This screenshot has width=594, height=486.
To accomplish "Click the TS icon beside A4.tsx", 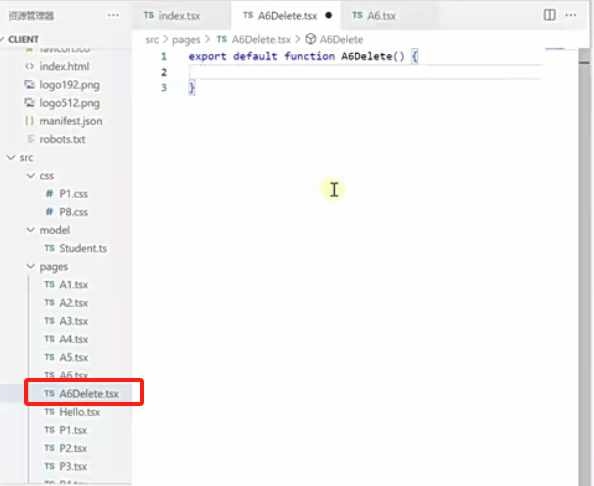I will tap(49, 339).
